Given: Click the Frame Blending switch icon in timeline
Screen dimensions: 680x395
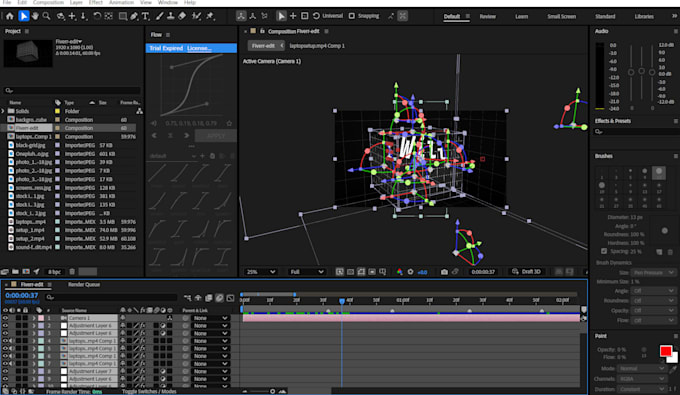Looking at the screenshot, I should click(x=209, y=297).
